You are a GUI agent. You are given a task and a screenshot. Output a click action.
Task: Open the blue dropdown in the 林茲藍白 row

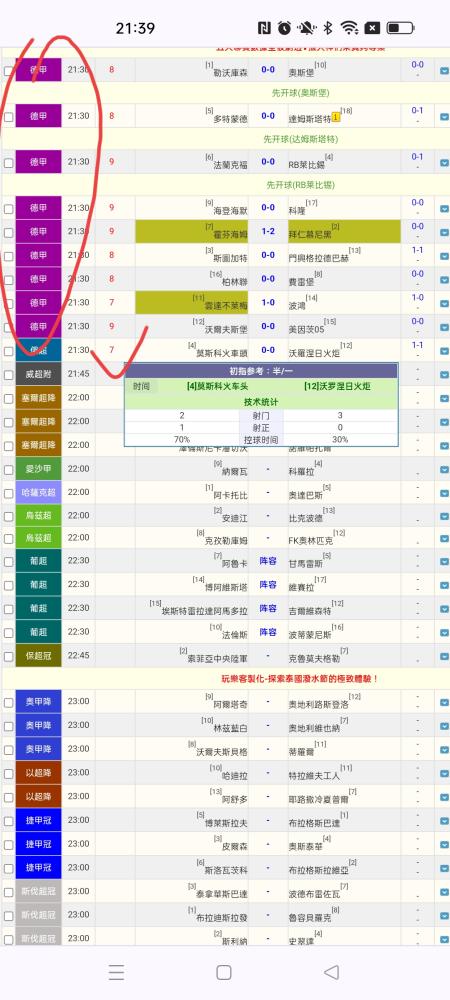point(444,726)
